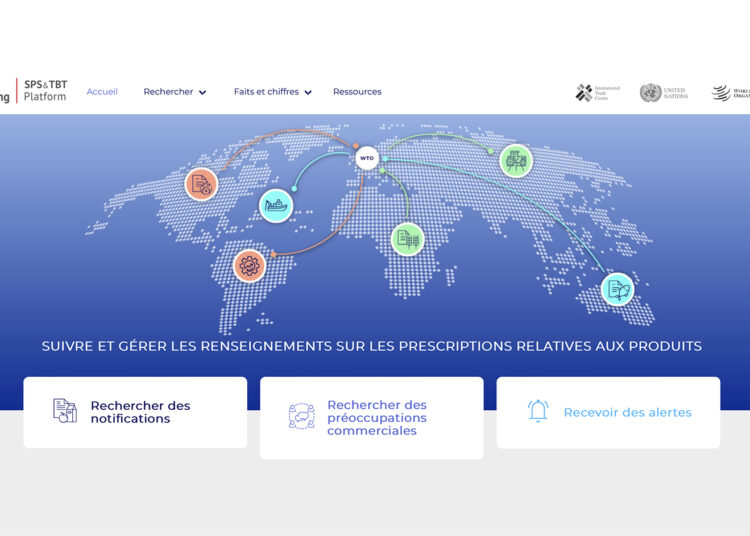Click the WTO node on the map
Screen dimensions: 750x536
coord(367,158)
